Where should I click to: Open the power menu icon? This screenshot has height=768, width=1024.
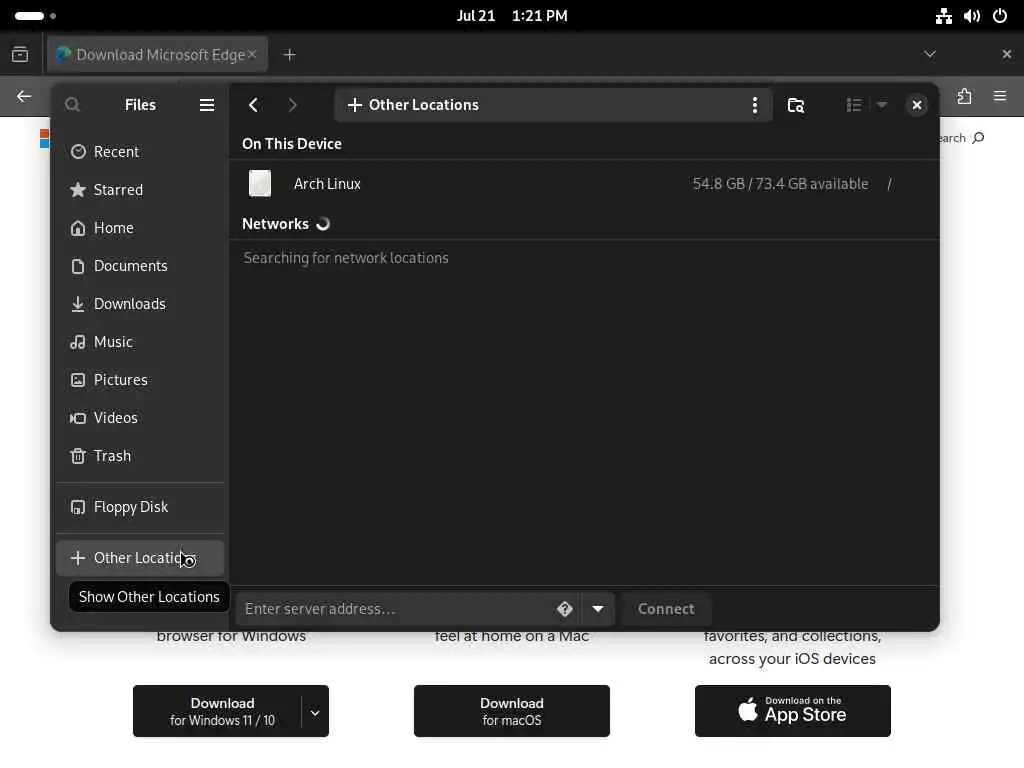[x=1000, y=16]
